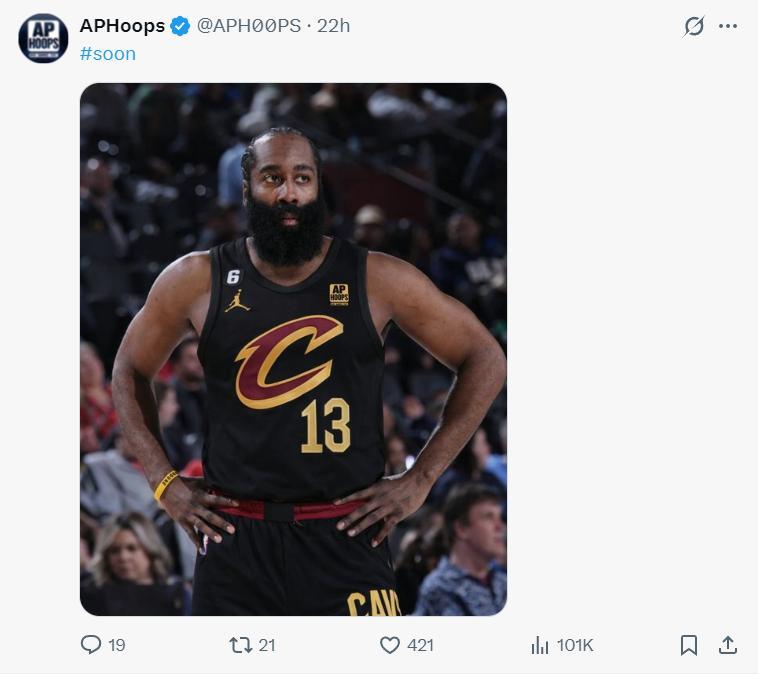This screenshot has height=676, width=758.
Task: Open the three-dot More menu
Action: point(728,27)
